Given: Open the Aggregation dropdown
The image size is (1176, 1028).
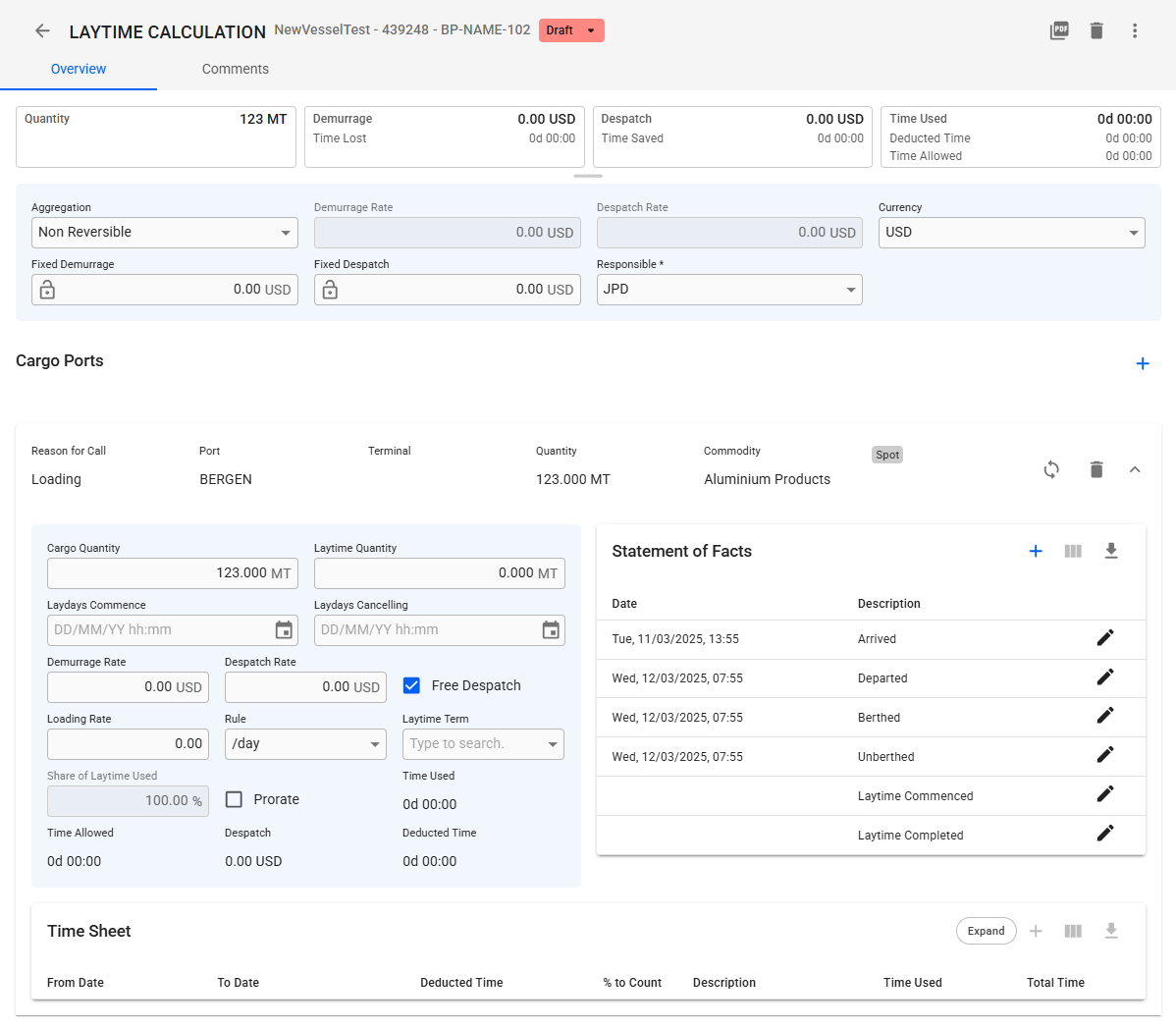Looking at the screenshot, I should point(164,233).
